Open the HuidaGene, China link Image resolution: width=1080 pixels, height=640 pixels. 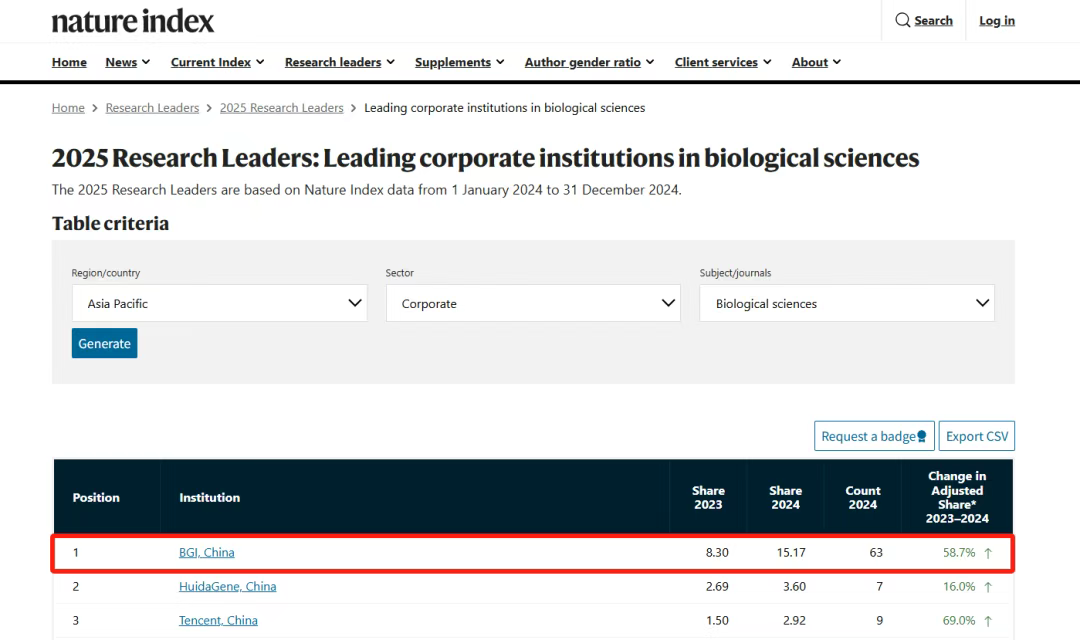(227, 586)
